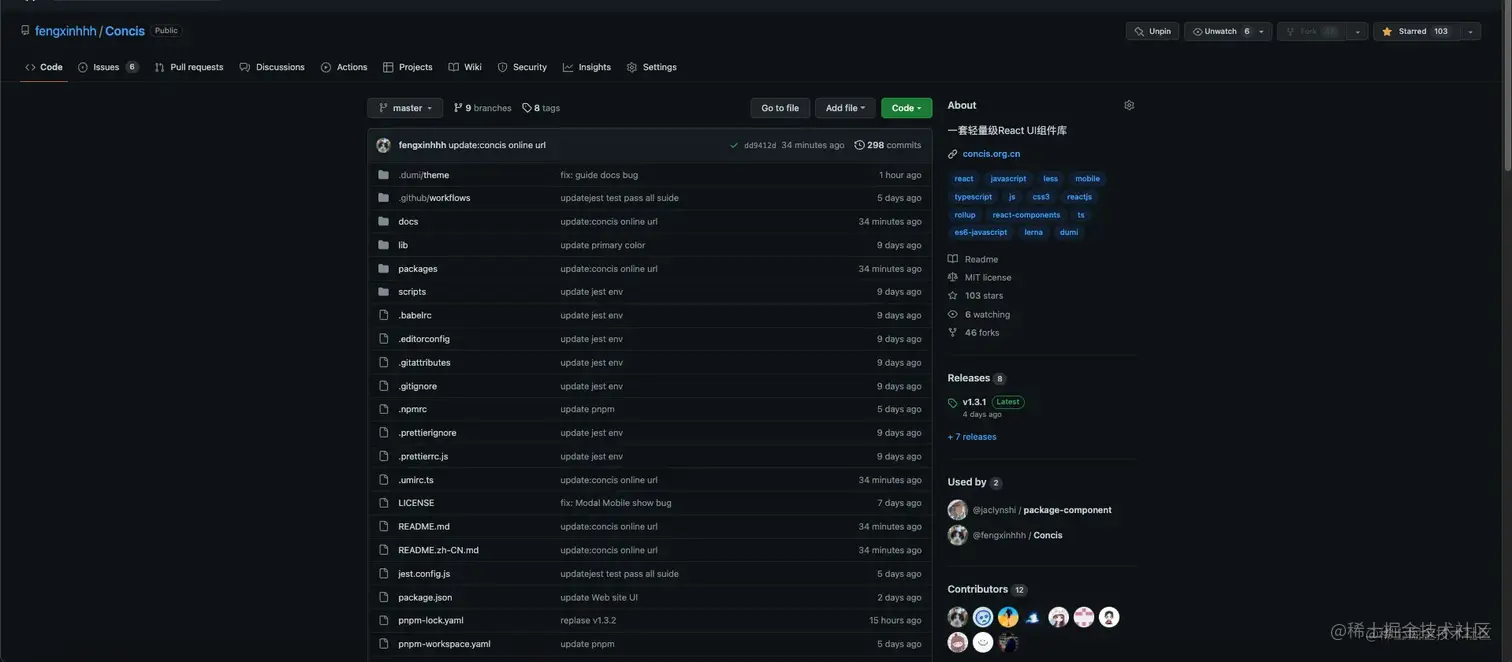
Task: Click the .github/workflows folder icon
Action: point(383,198)
